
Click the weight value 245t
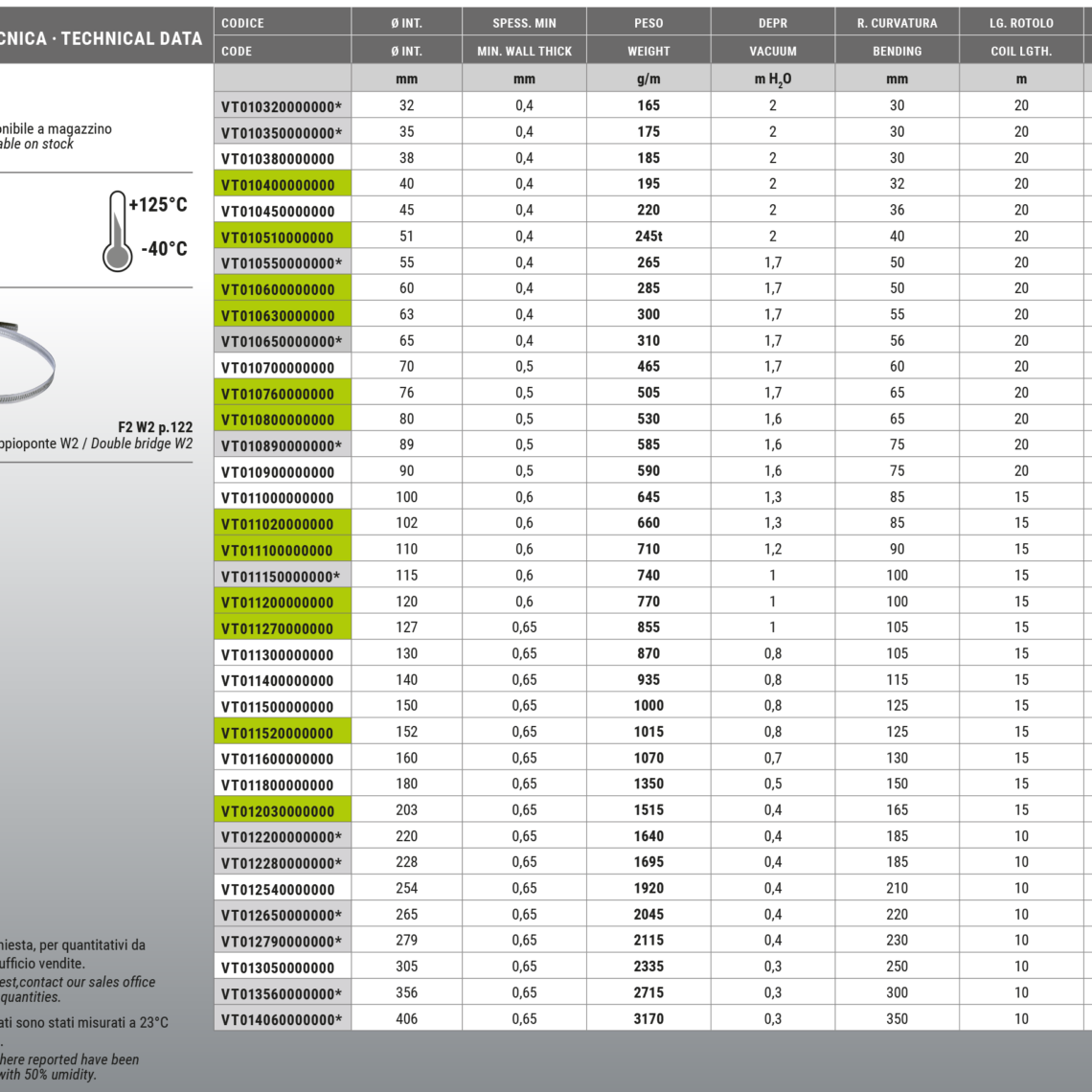[x=648, y=237]
